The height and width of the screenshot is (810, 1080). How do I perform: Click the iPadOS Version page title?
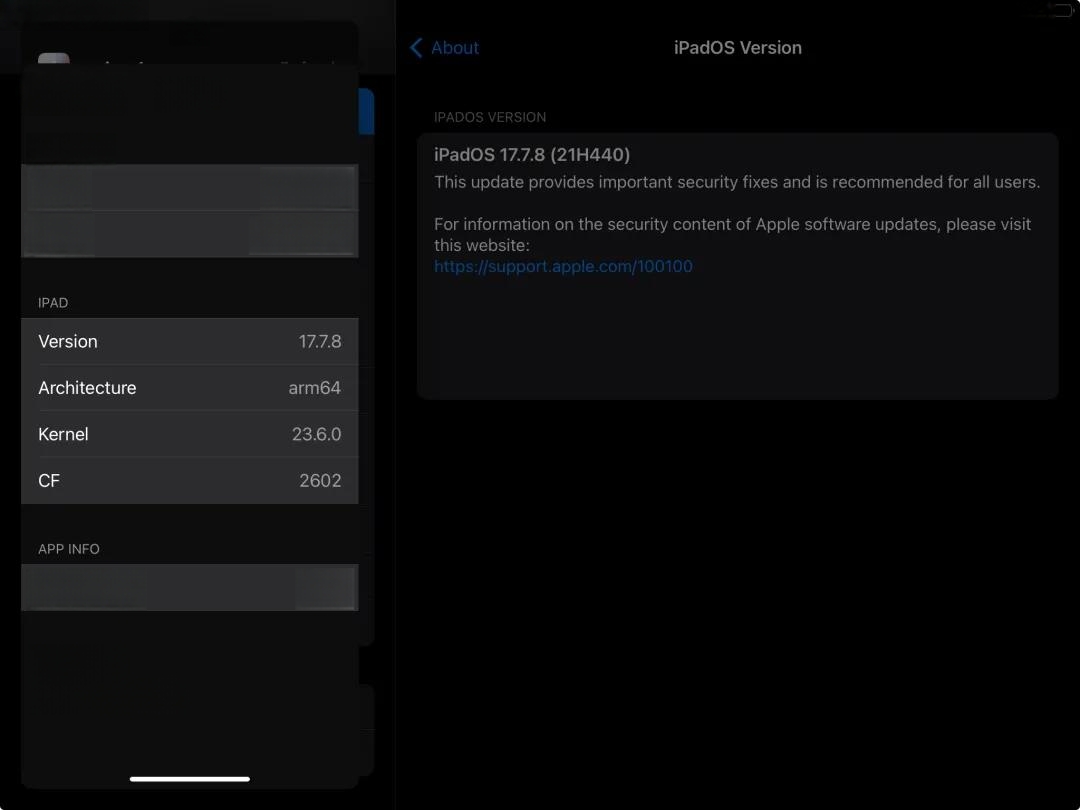pos(738,48)
